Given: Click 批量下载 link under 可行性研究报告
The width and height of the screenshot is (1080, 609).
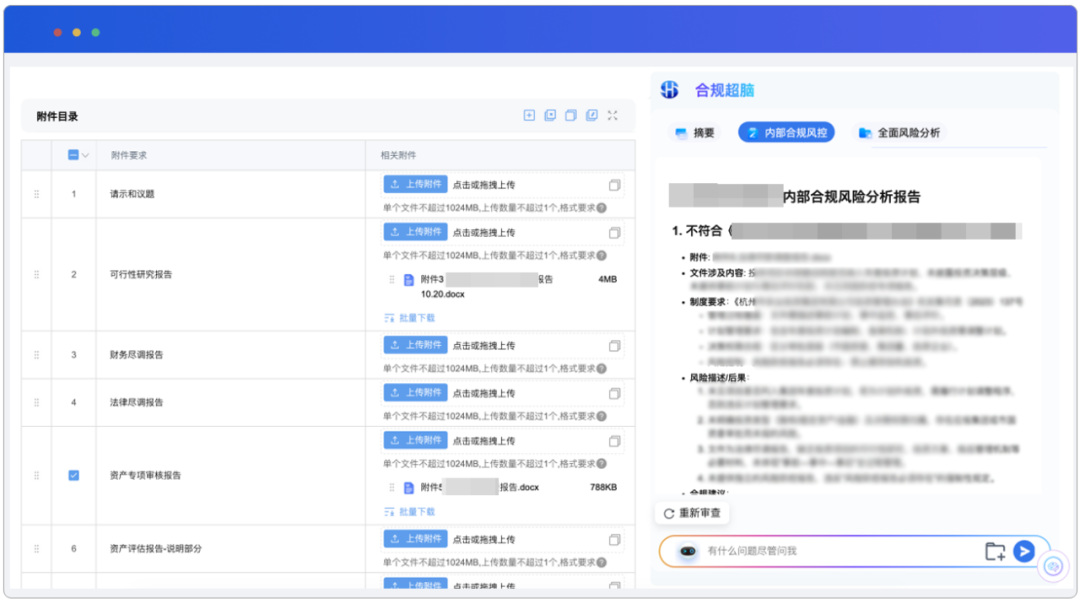Looking at the screenshot, I should [409, 318].
